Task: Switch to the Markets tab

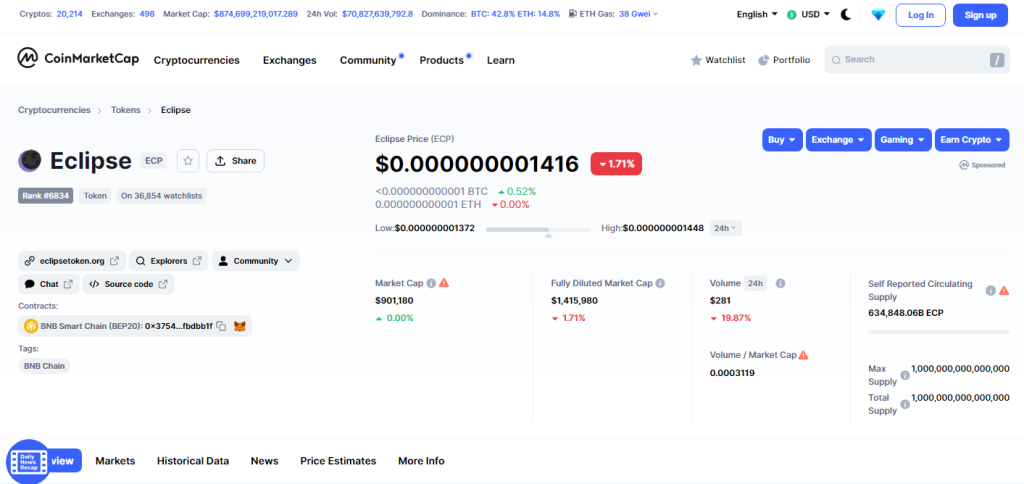Action: click(115, 460)
